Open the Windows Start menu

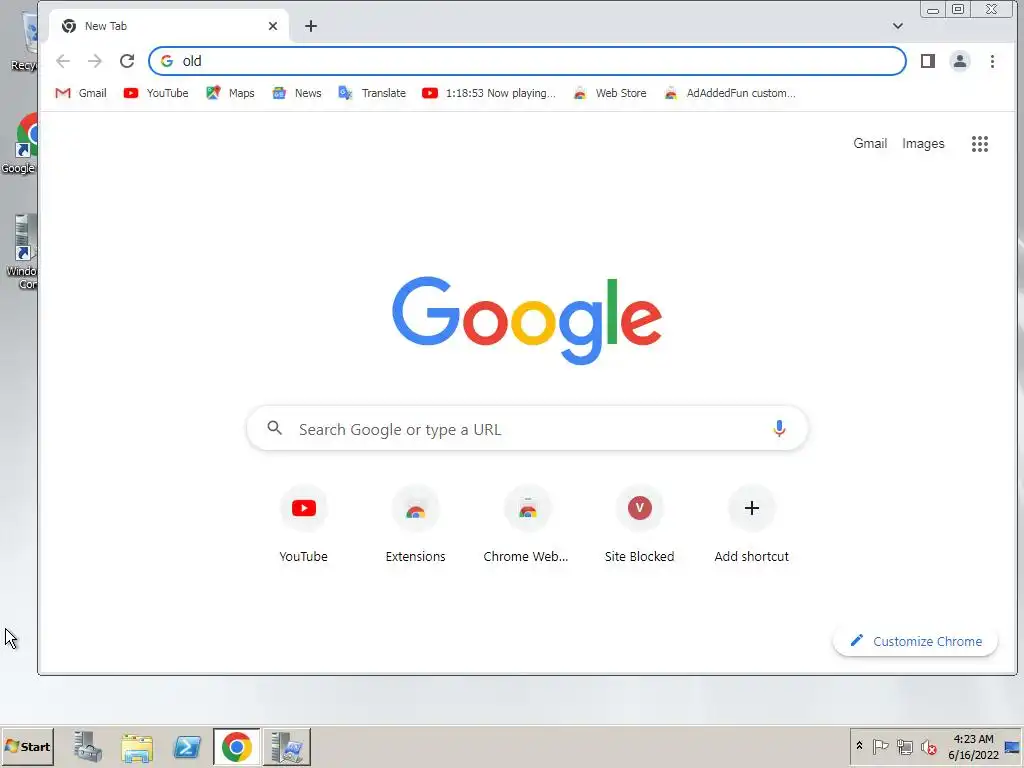(27, 746)
